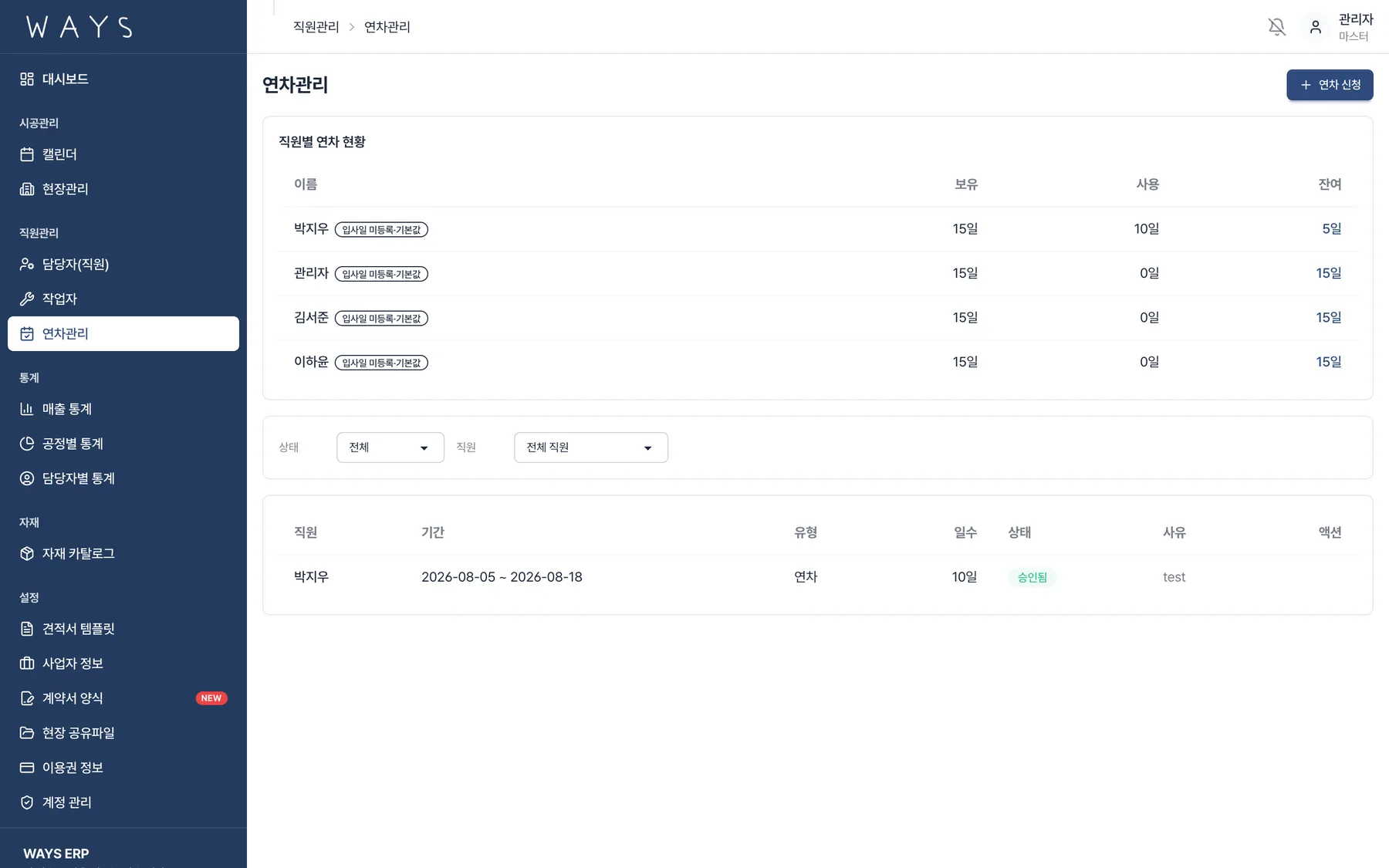Click the document icon beside 견적서 템플릿
Screen dimensions: 1389x868
[x=27, y=629]
